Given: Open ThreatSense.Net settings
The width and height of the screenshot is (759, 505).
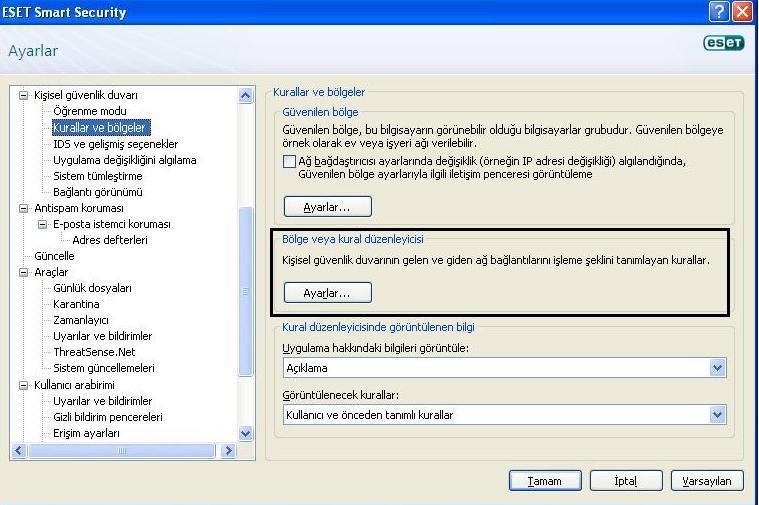Looking at the screenshot, I should pyautogui.click(x=94, y=352).
